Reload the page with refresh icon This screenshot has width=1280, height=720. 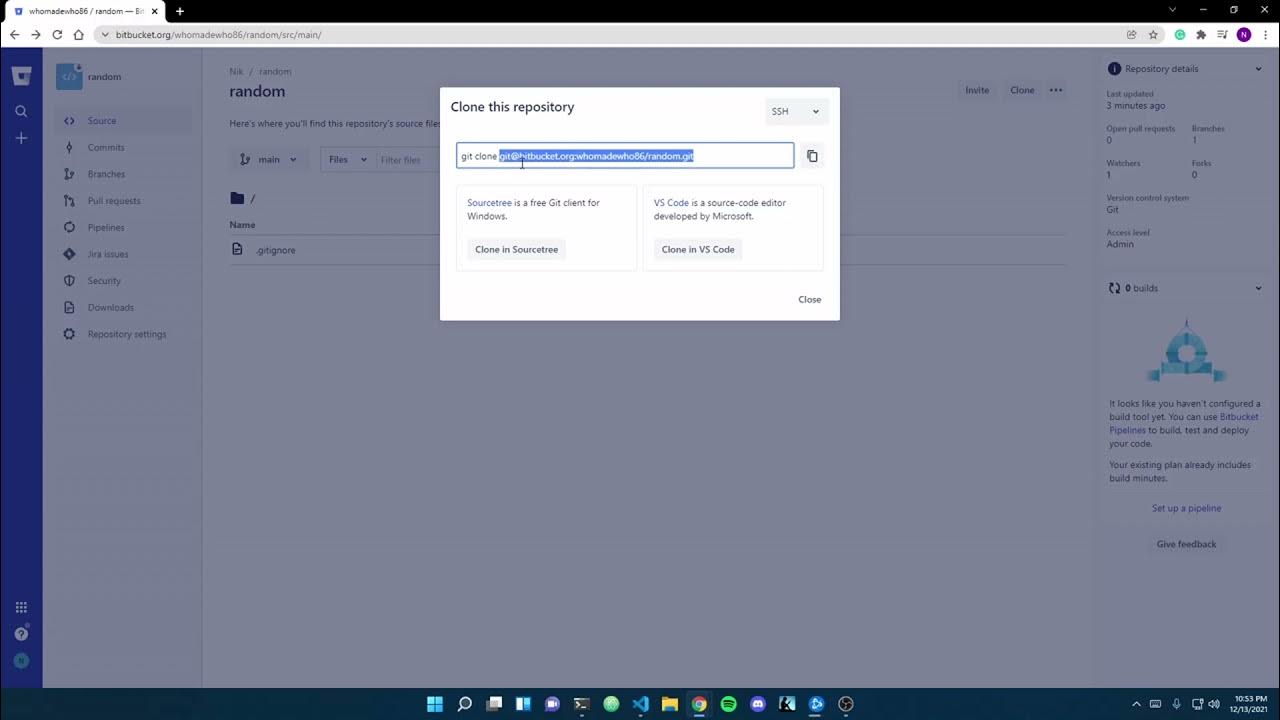[x=57, y=34]
